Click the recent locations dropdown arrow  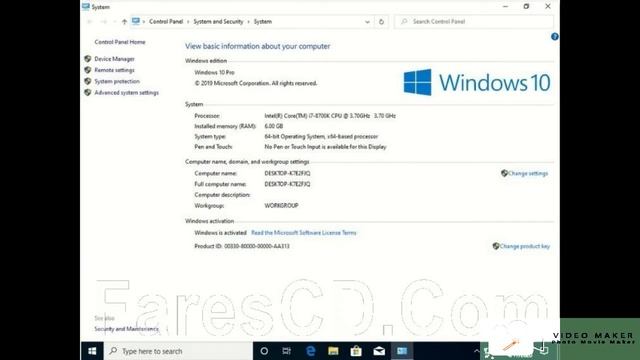[x=115, y=22]
